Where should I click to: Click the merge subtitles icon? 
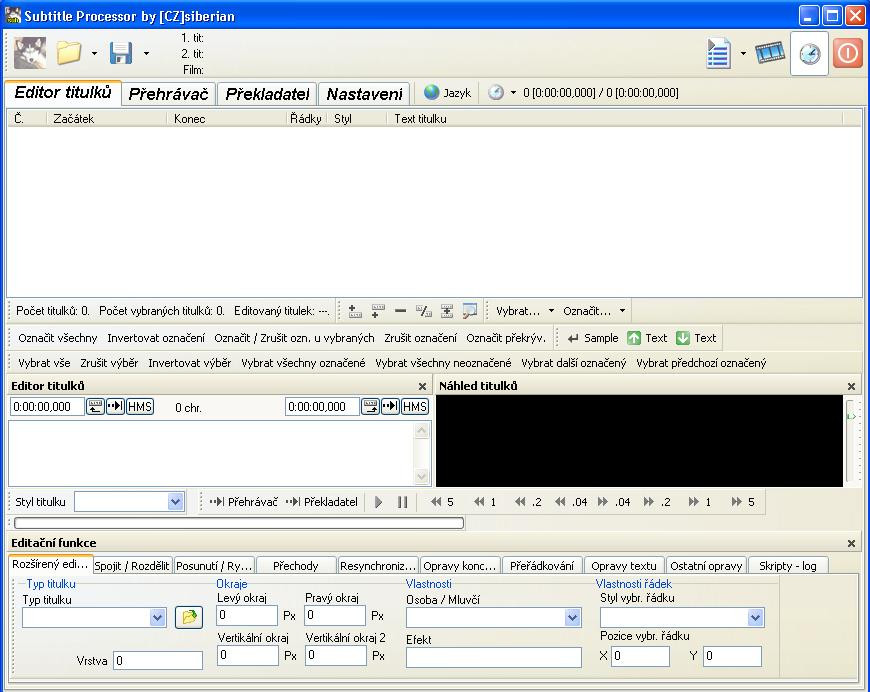pyautogui.click(x=447, y=311)
